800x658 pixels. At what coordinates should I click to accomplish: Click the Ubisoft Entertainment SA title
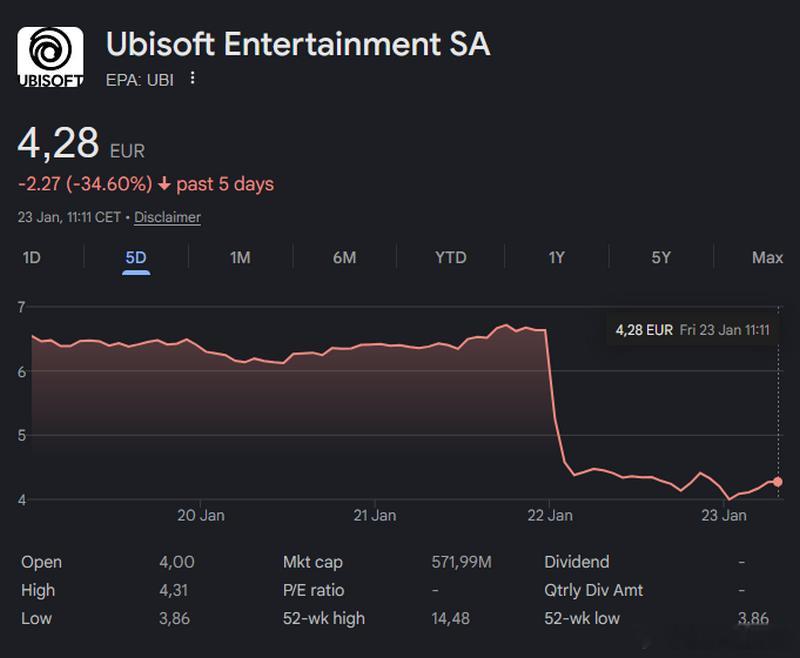click(x=298, y=45)
